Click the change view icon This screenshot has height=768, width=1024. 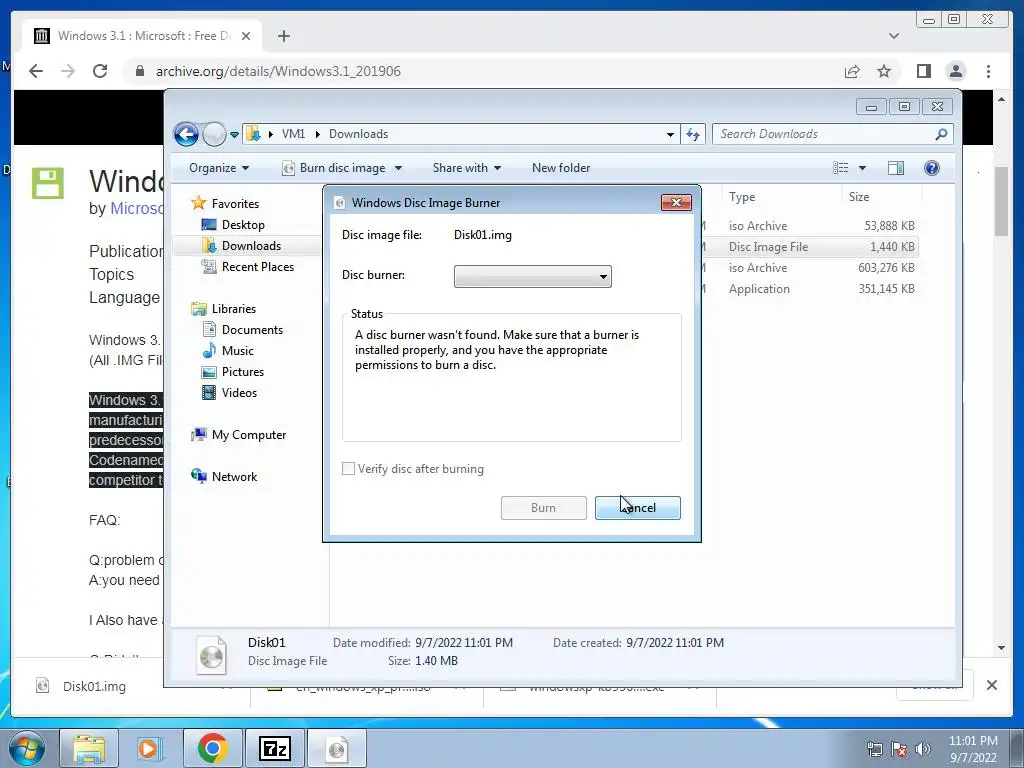coord(840,168)
